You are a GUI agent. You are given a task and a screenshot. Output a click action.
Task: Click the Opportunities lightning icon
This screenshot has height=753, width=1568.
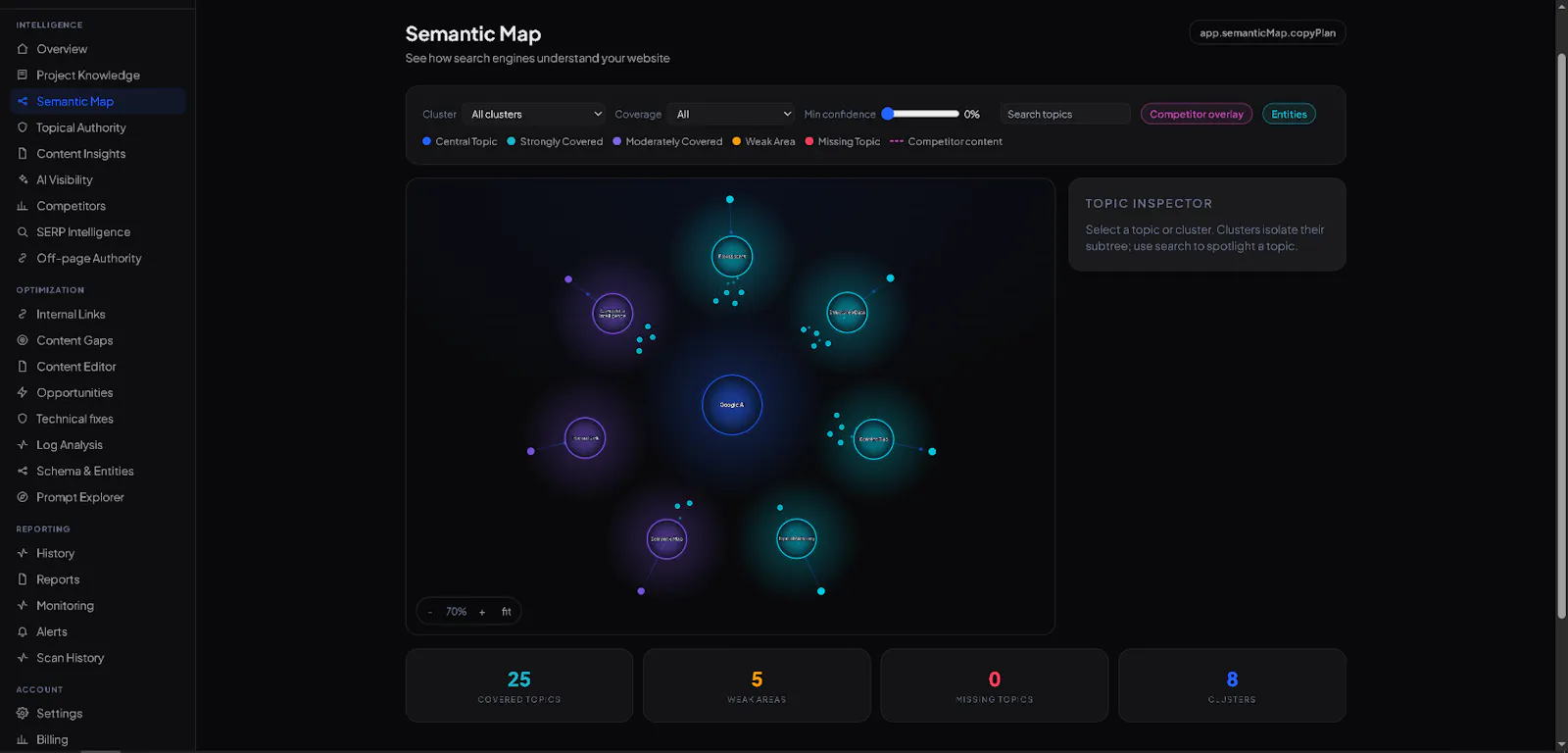[x=23, y=392]
